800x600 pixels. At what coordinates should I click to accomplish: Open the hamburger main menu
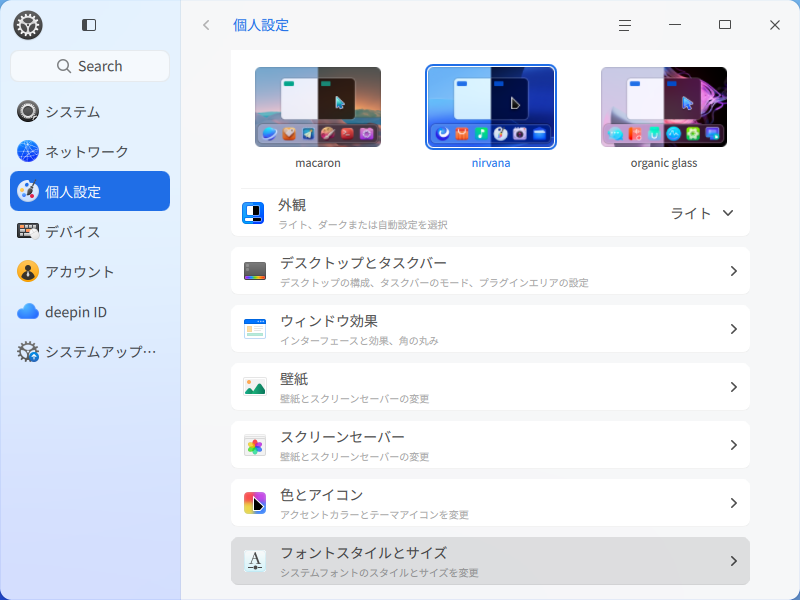[x=624, y=25]
